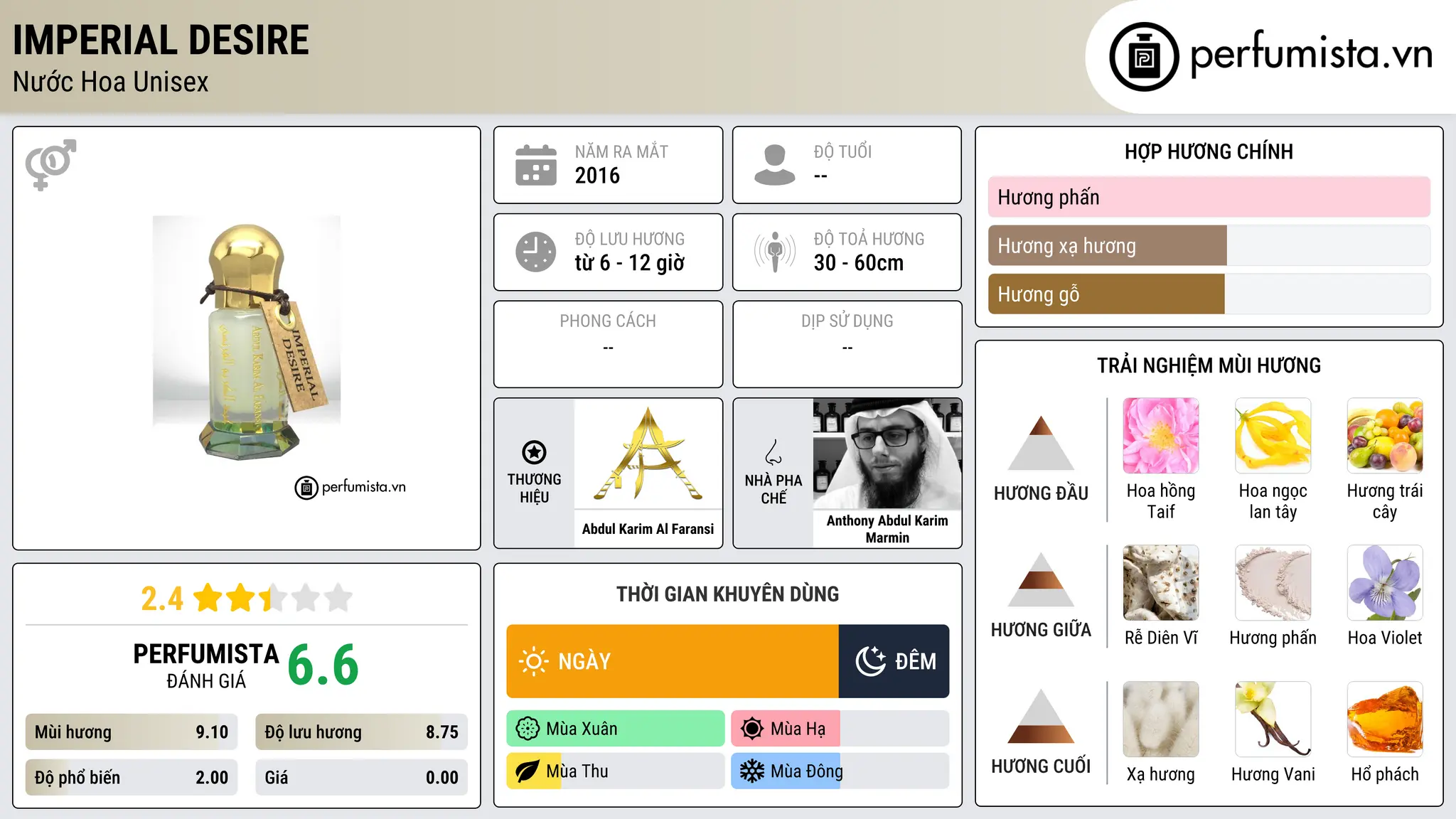Click the Hương Đầu pyramid icon
Viewport: 1456px width, 819px height.
point(1041,442)
